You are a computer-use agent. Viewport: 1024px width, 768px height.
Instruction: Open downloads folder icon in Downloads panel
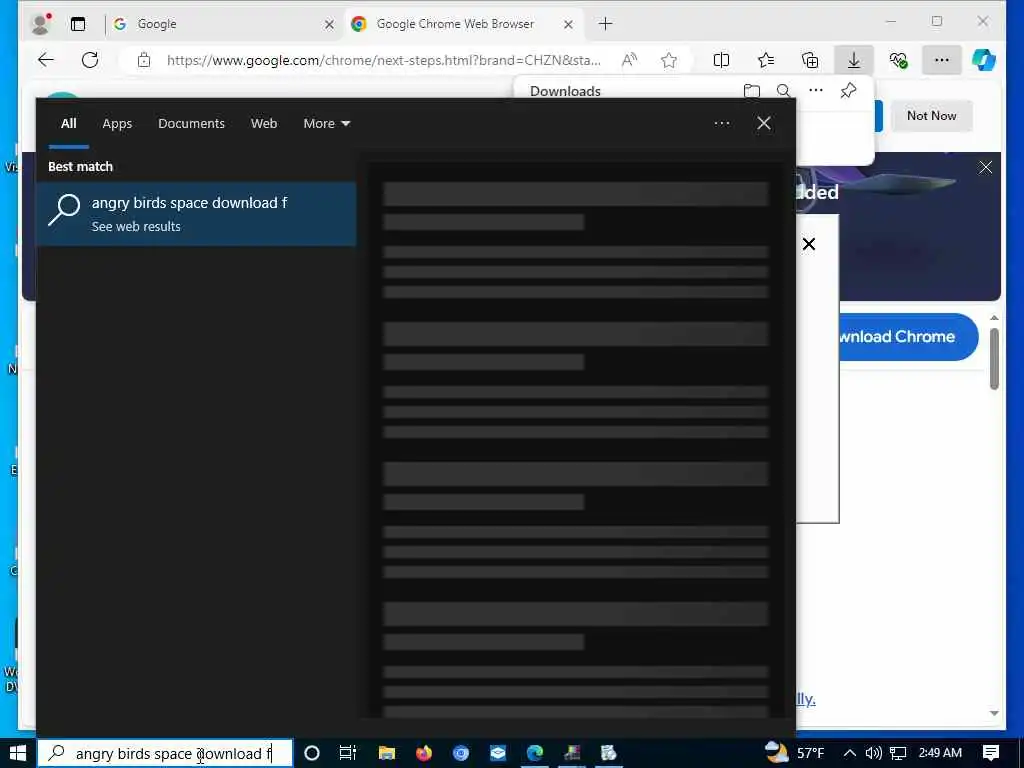752,91
